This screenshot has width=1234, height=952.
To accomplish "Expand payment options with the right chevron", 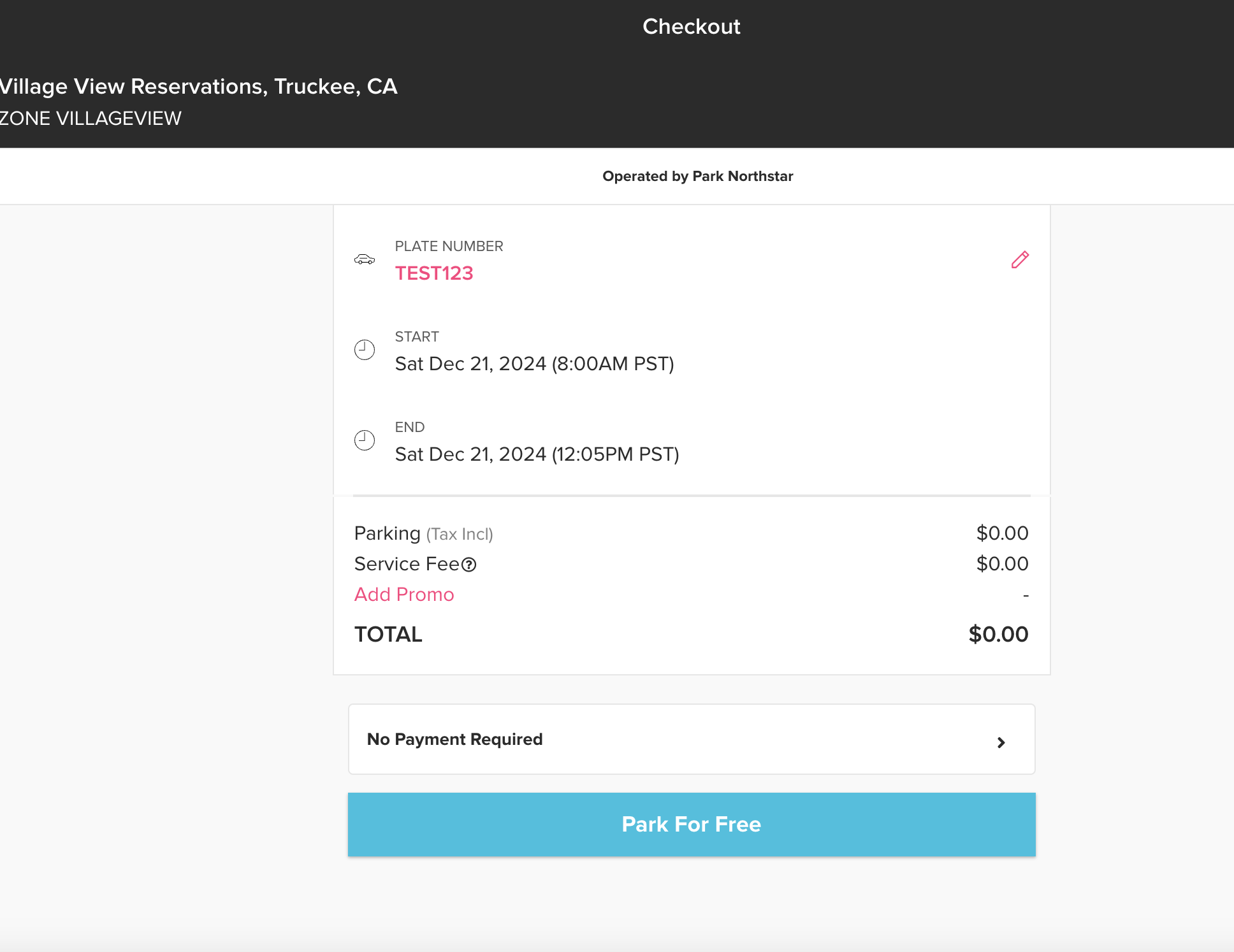I will click(x=1001, y=742).
